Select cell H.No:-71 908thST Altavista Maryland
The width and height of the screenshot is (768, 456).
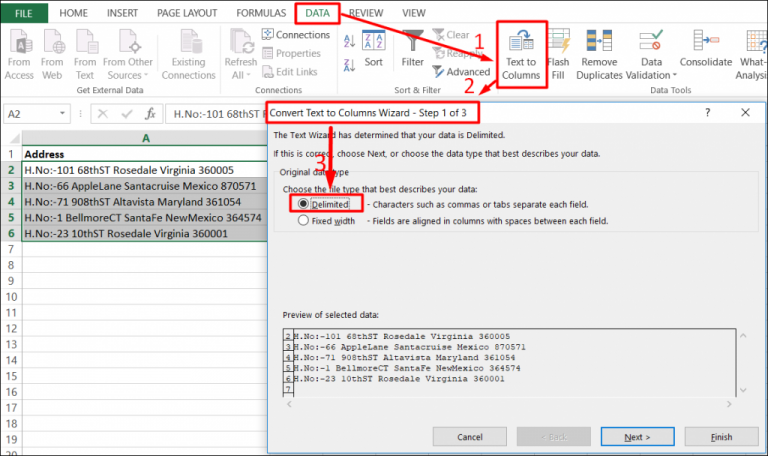[144, 201]
